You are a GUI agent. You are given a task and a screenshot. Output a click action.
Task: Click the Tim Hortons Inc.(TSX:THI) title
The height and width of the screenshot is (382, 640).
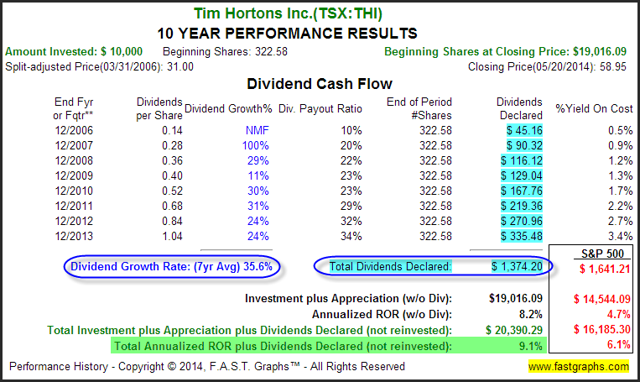point(288,13)
